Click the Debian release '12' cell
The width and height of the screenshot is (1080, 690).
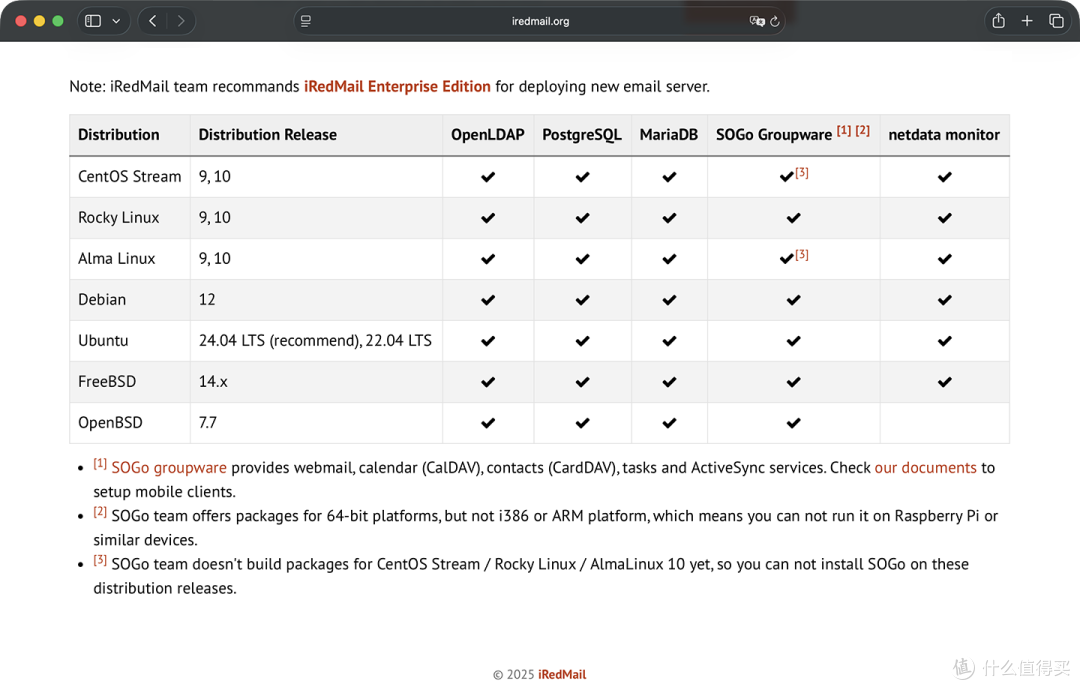tap(316, 300)
